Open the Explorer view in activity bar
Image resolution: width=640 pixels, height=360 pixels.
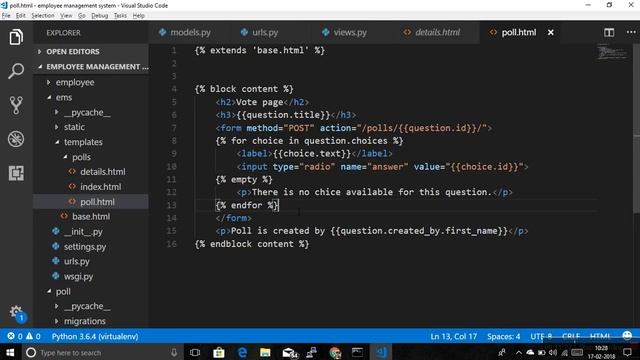(16, 37)
